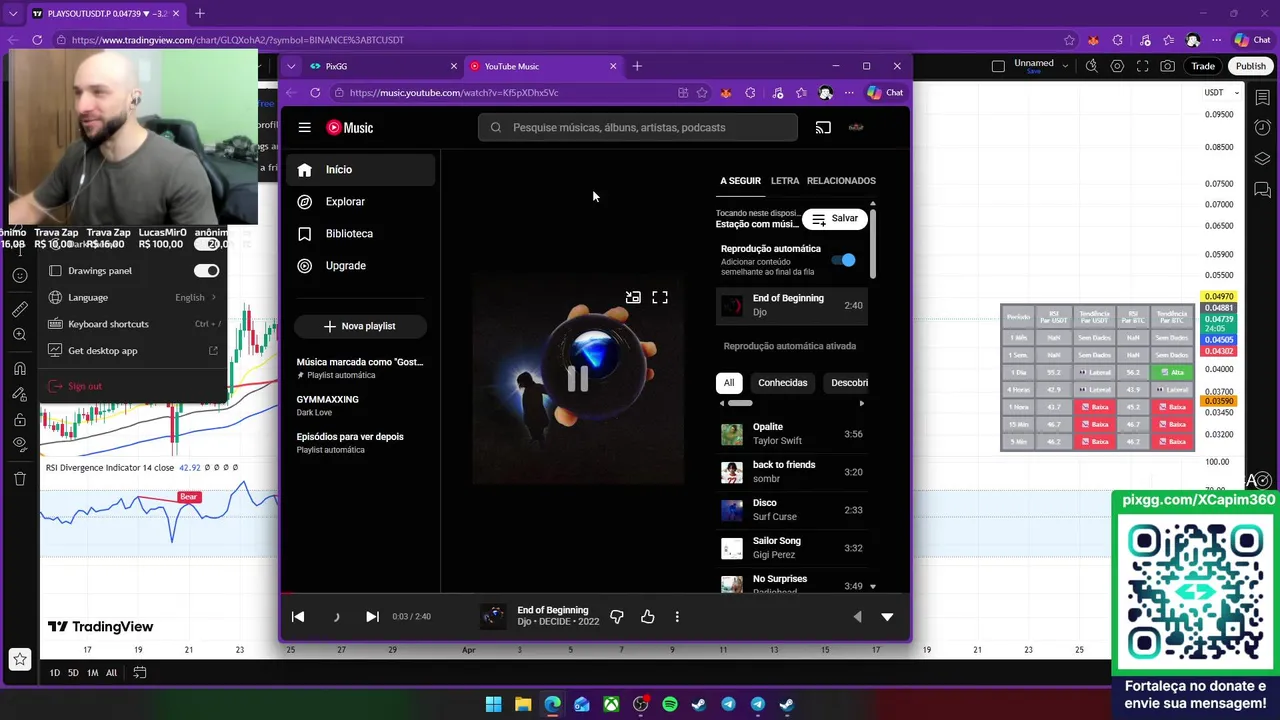Open the miniplayer from the album art
1280x720 pixels.
[x=633, y=297]
